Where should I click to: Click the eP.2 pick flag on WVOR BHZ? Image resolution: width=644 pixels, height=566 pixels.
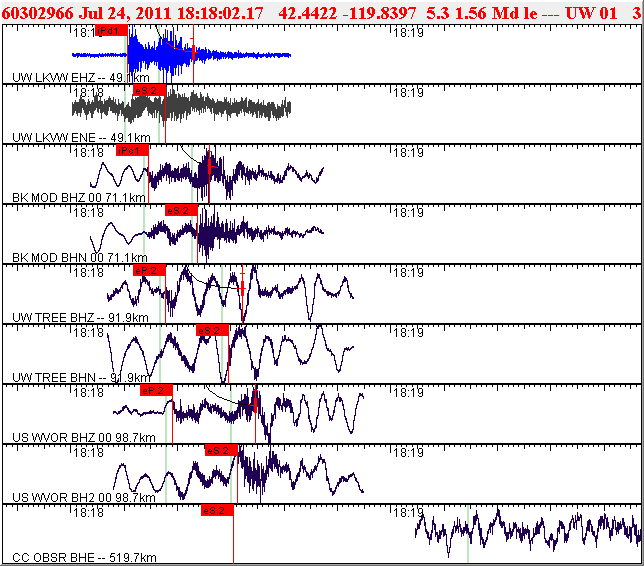pos(156,390)
